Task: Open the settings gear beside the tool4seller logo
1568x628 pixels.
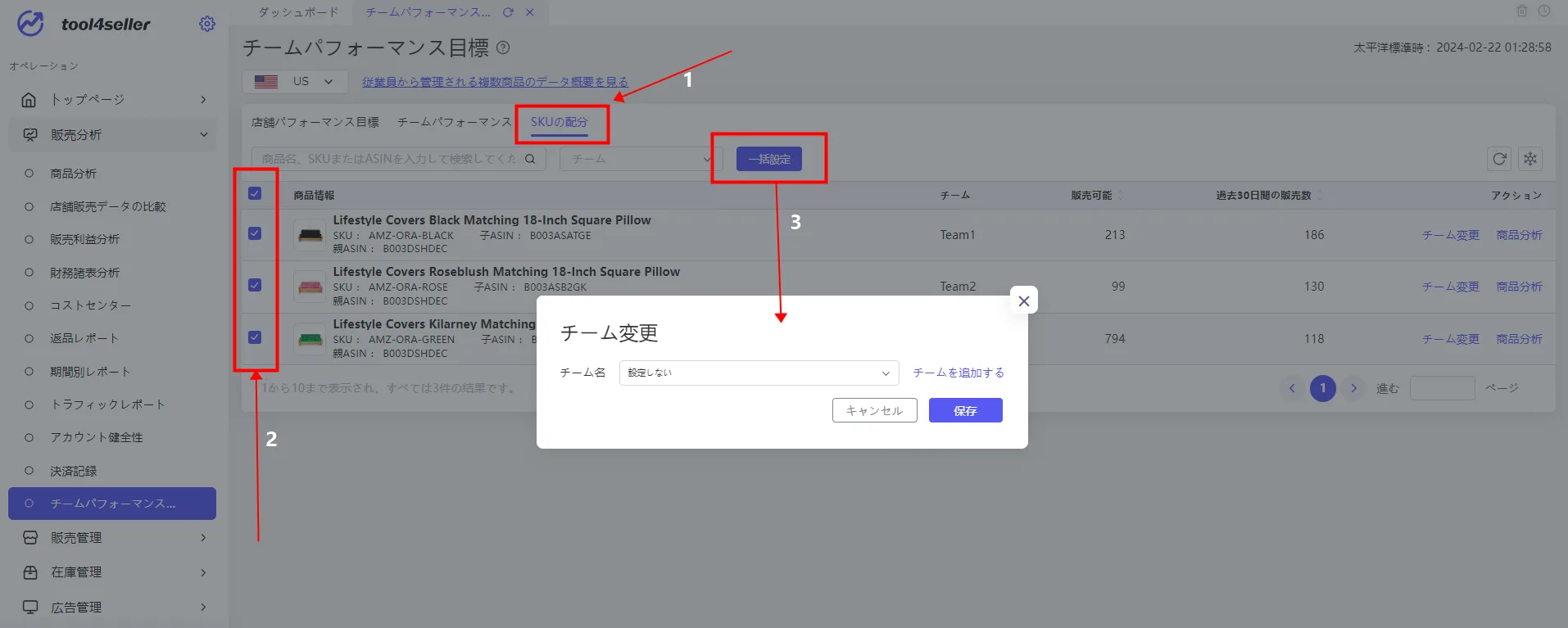Action: (x=207, y=24)
